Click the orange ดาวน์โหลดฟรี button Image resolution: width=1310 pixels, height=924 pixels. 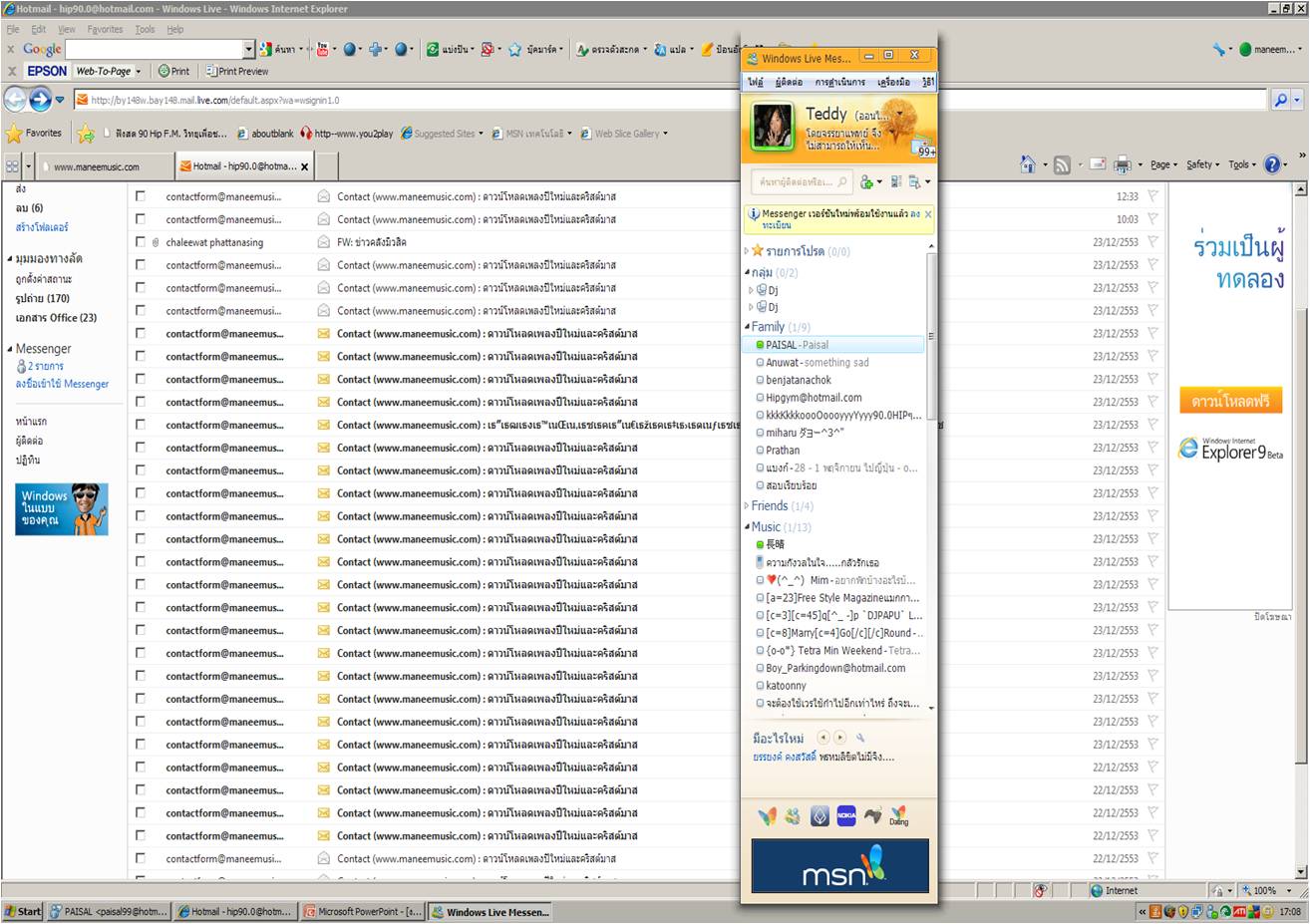pyautogui.click(x=1230, y=401)
